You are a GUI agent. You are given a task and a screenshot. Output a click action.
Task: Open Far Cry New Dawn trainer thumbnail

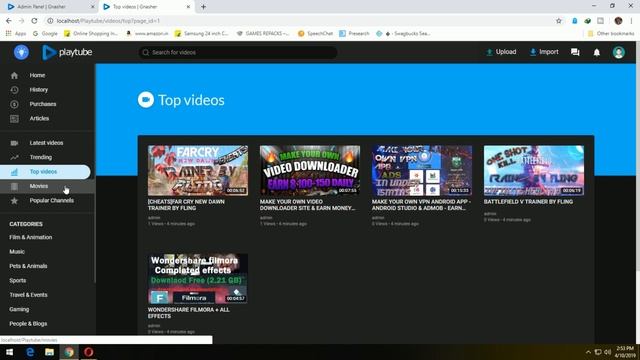pos(198,171)
